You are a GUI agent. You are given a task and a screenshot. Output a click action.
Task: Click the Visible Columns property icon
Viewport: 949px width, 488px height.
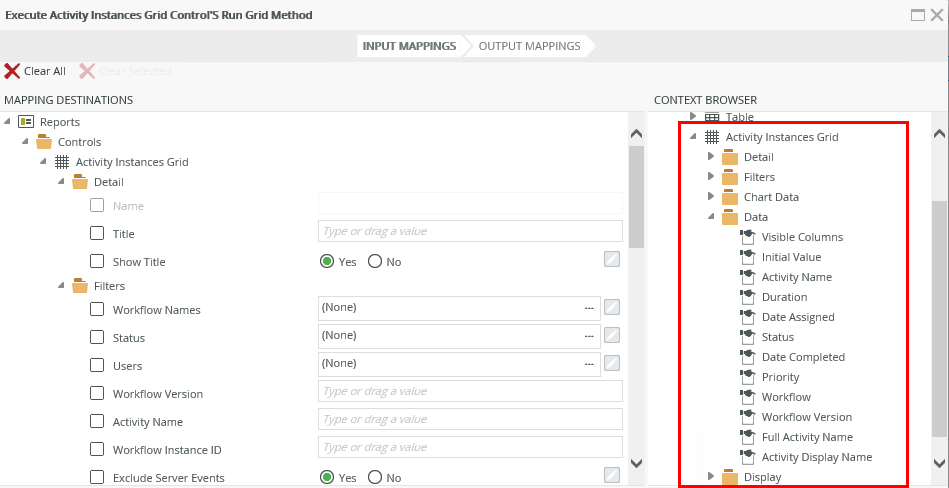(x=747, y=237)
